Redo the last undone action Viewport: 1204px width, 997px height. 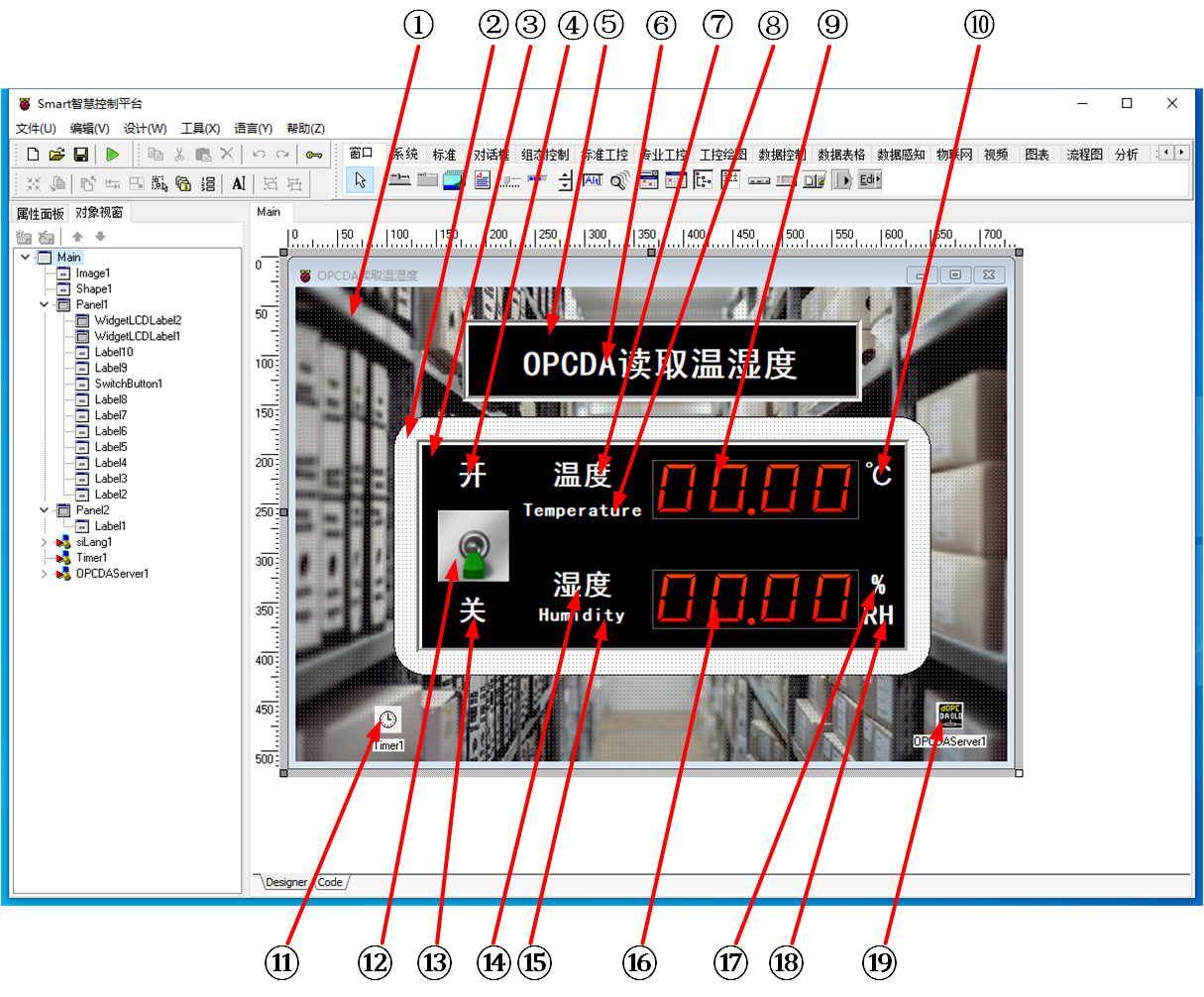[x=282, y=155]
